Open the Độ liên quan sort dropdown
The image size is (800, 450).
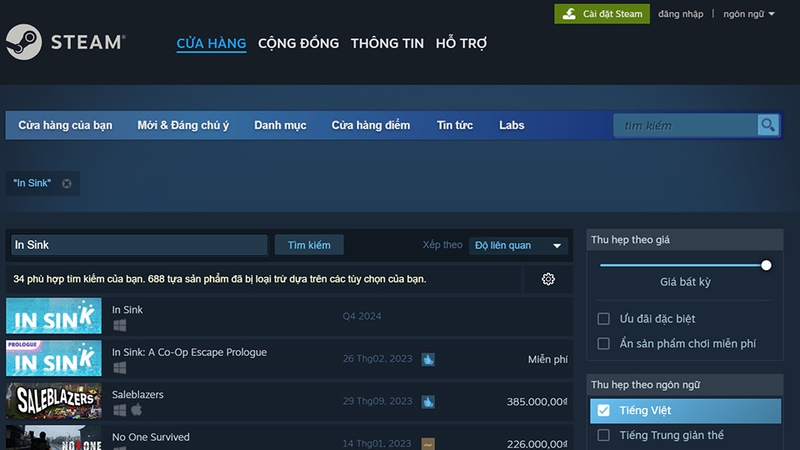[x=518, y=245]
